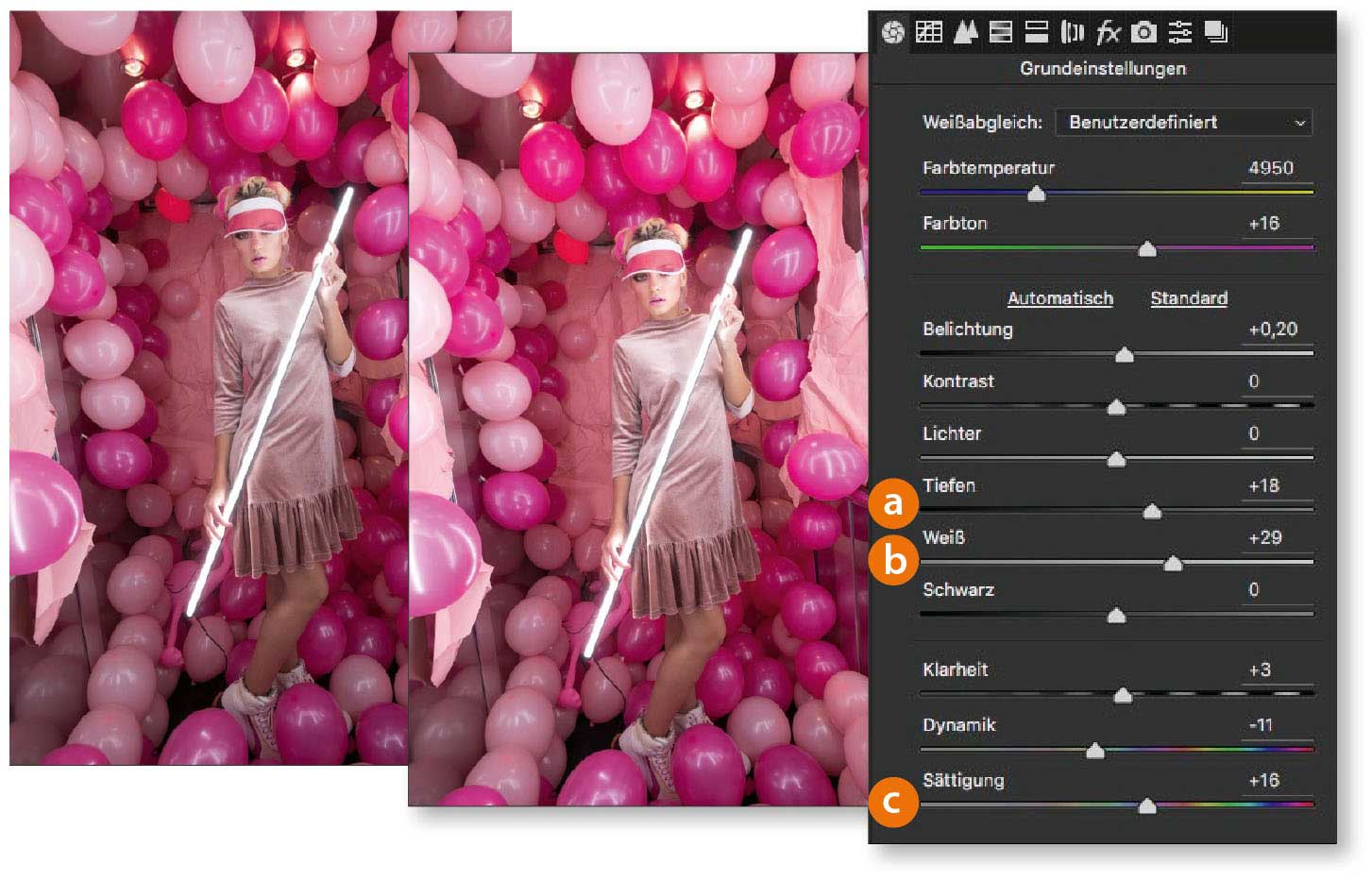Expand the Weißabgleich dropdown

[1183, 122]
